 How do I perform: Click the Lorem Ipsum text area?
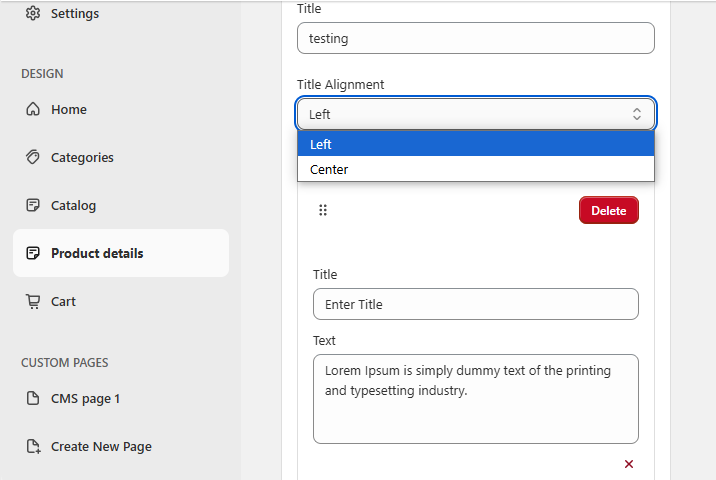click(x=476, y=399)
